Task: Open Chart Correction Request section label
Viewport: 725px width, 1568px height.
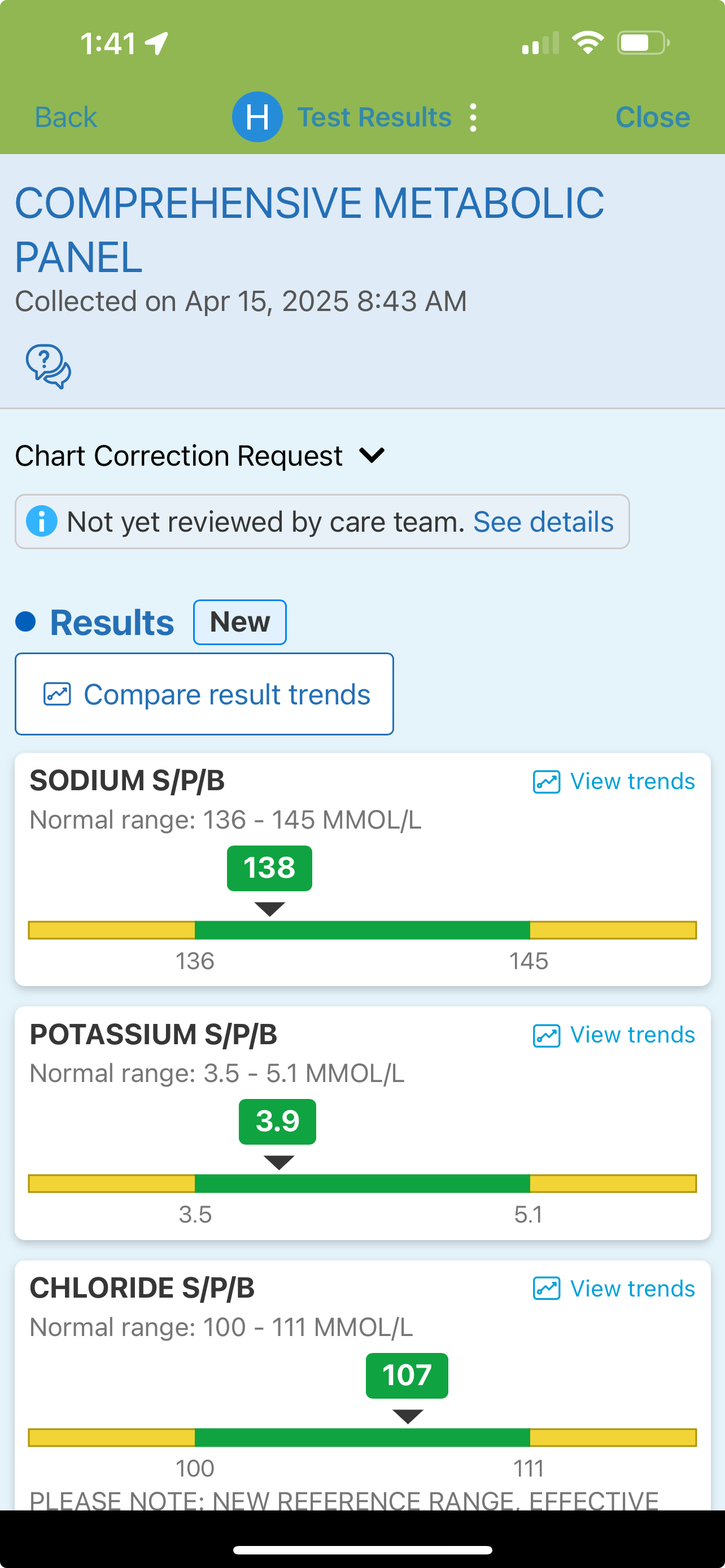Action: [x=178, y=456]
